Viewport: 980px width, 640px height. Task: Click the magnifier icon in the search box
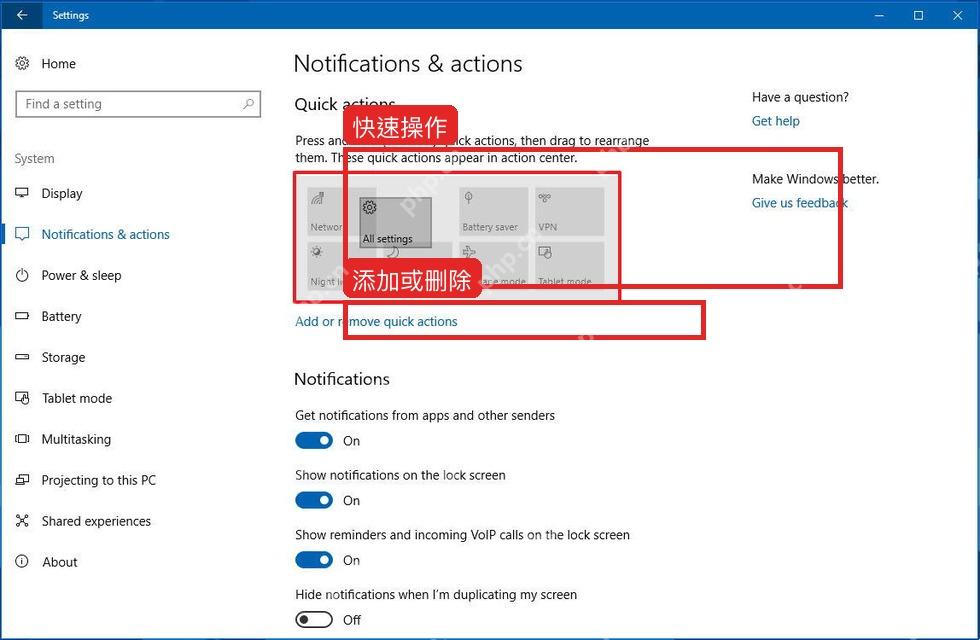pos(248,104)
